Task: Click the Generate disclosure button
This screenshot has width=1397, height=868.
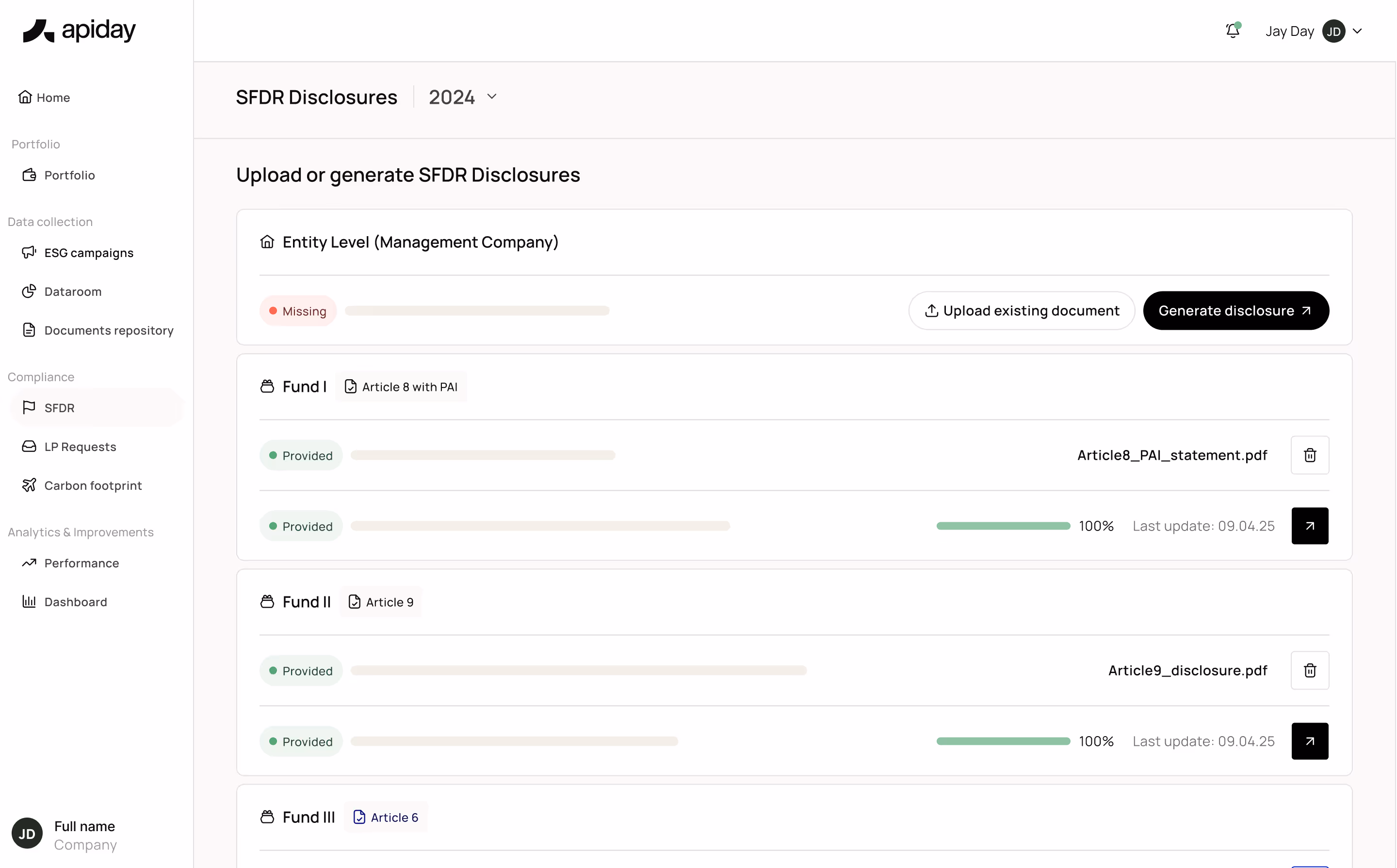Action: [x=1235, y=310]
